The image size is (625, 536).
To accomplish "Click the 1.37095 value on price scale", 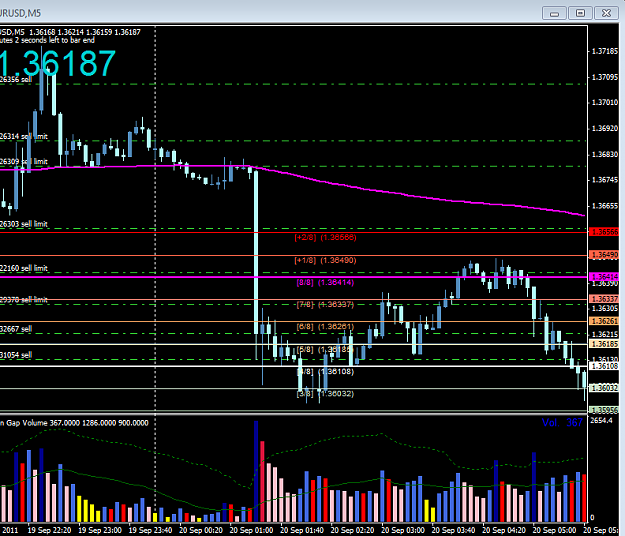I will (x=605, y=77).
